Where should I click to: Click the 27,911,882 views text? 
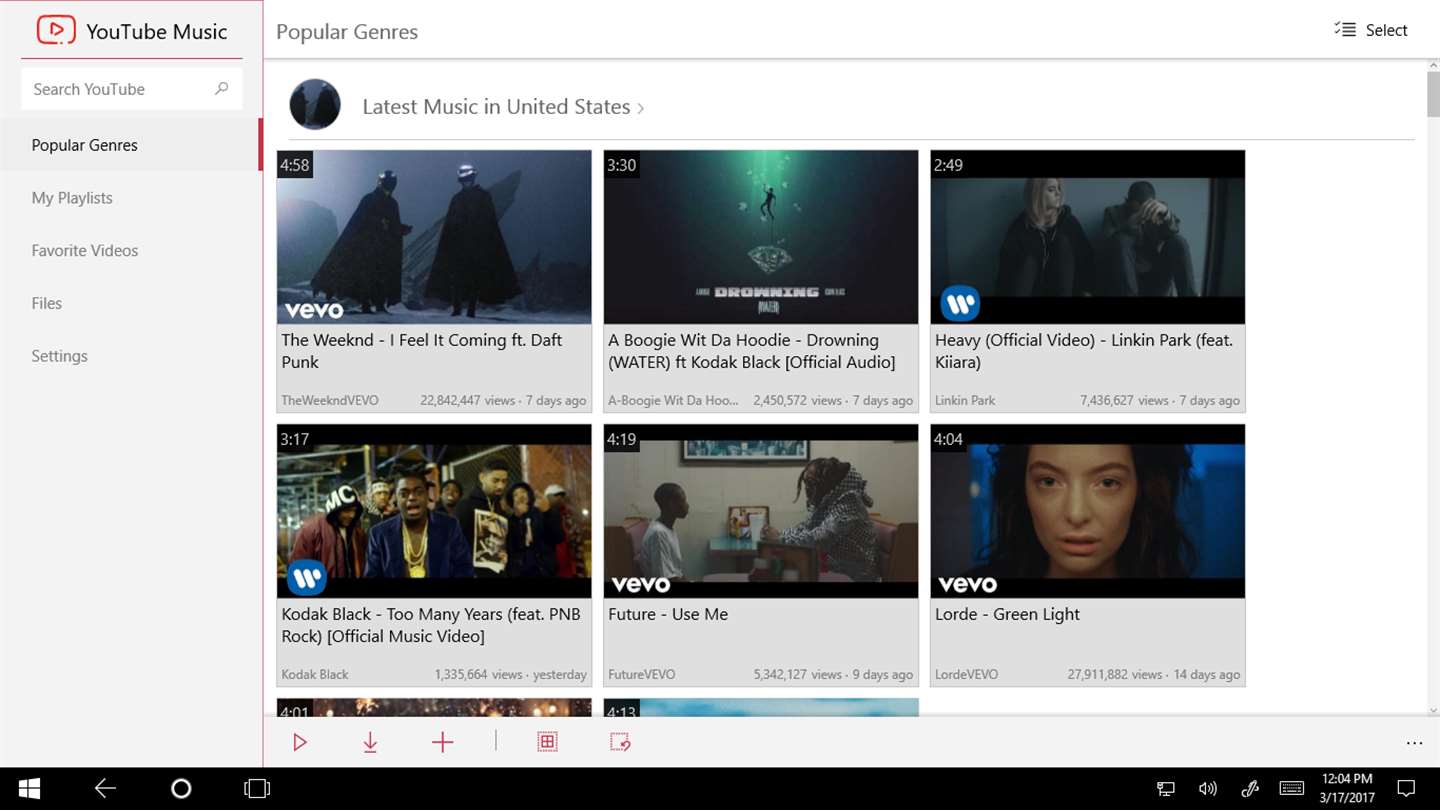coord(1115,674)
